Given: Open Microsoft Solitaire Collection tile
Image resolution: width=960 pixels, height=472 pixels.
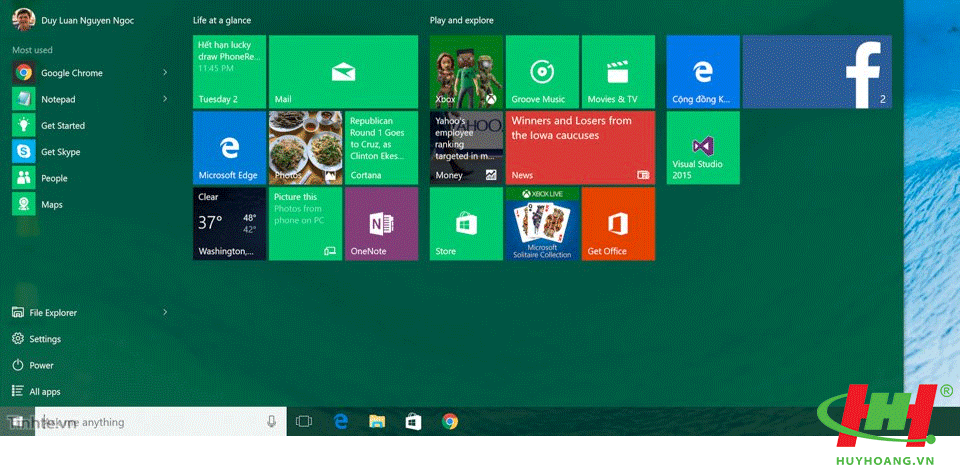Looking at the screenshot, I should [542, 223].
